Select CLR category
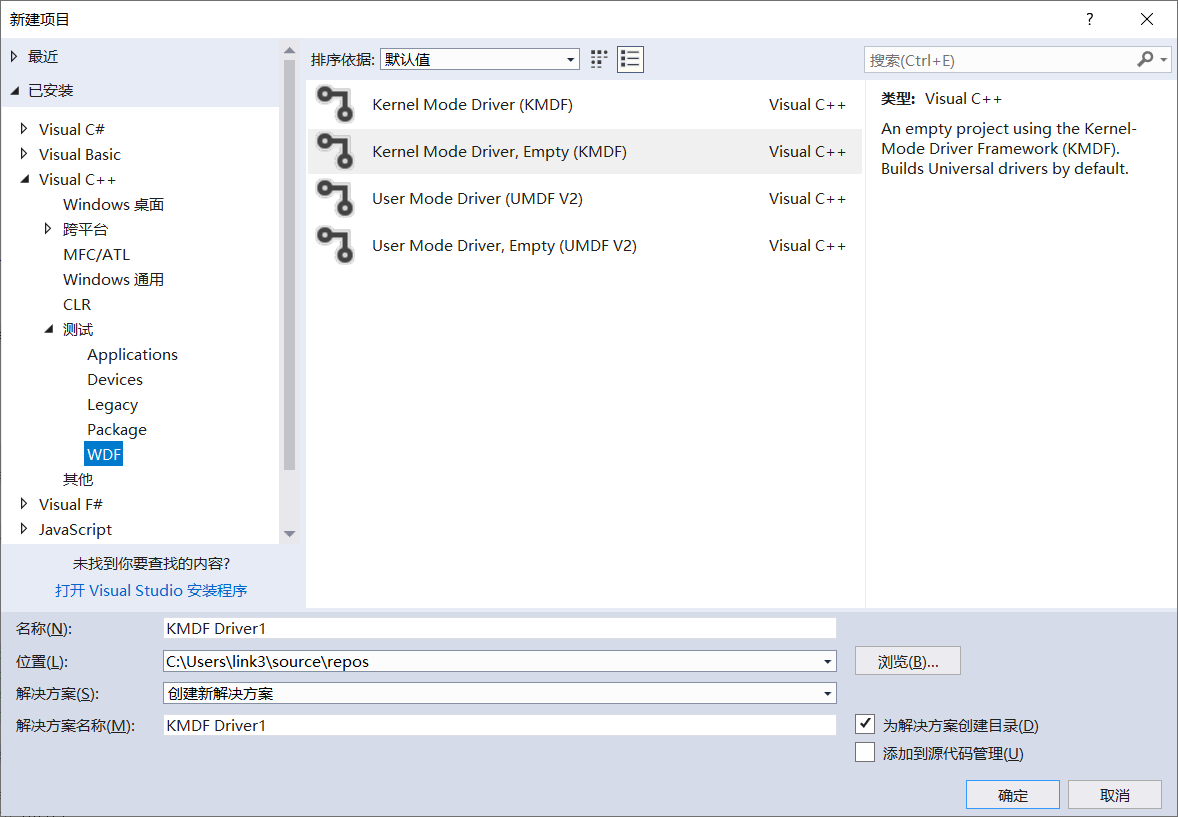The height and width of the screenshot is (817, 1178). 77,304
